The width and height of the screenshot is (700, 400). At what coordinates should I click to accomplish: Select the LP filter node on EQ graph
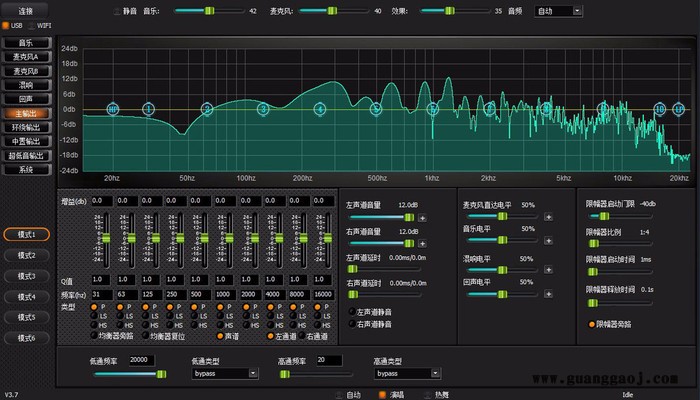pos(679,109)
